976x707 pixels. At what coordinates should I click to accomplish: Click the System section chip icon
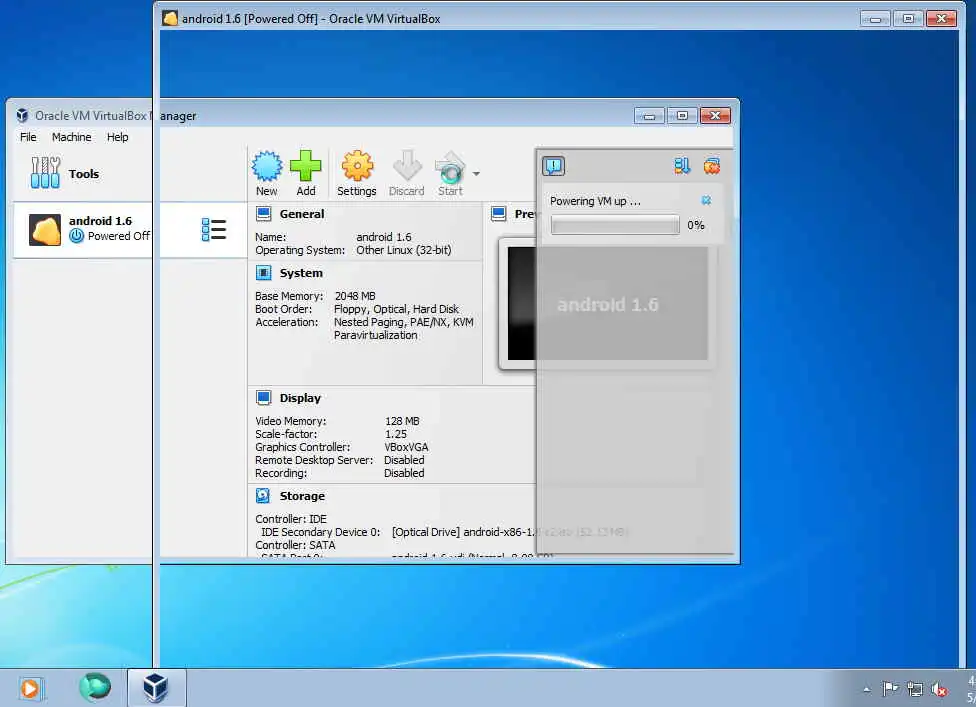click(264, 273)
